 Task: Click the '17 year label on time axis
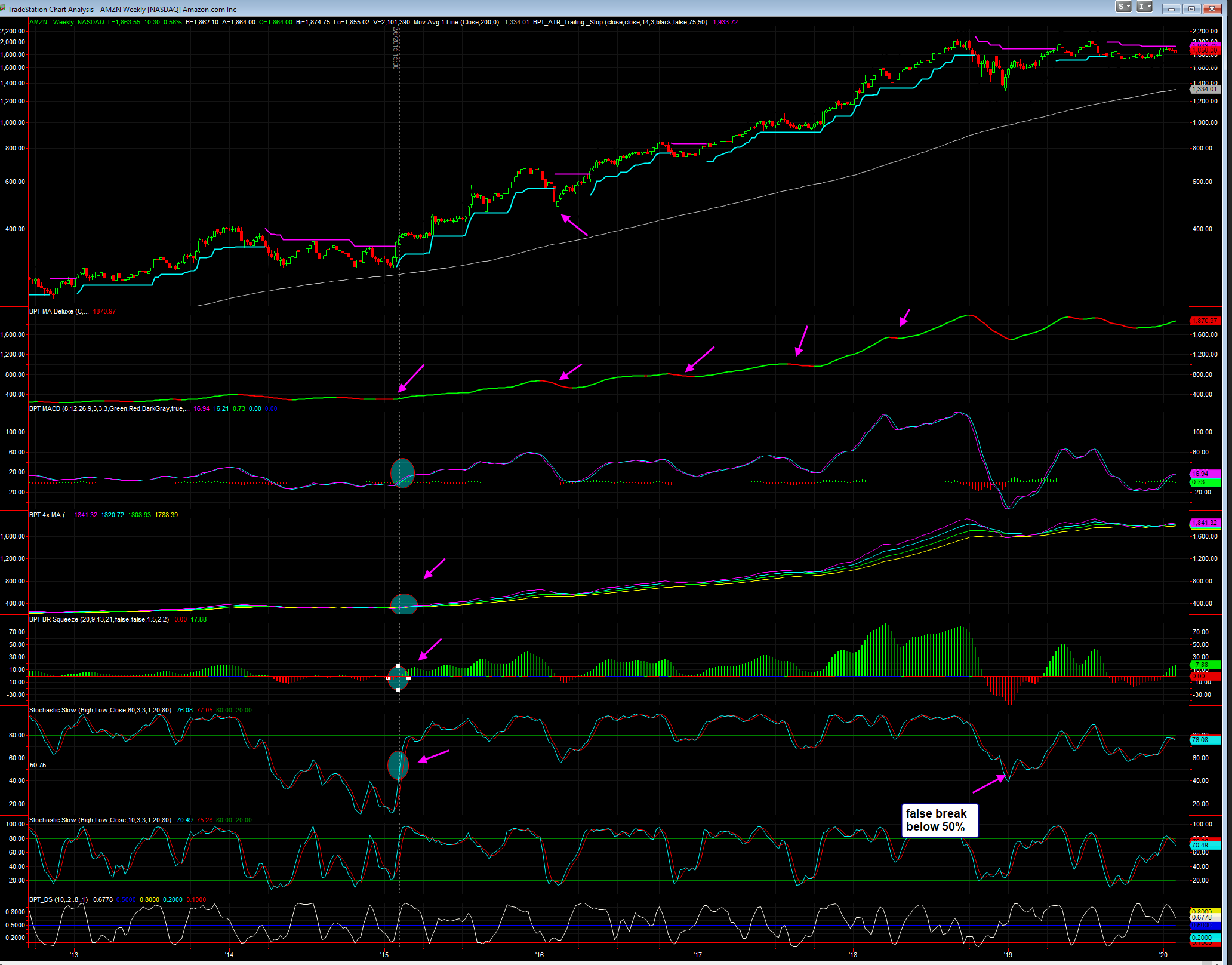698,954
